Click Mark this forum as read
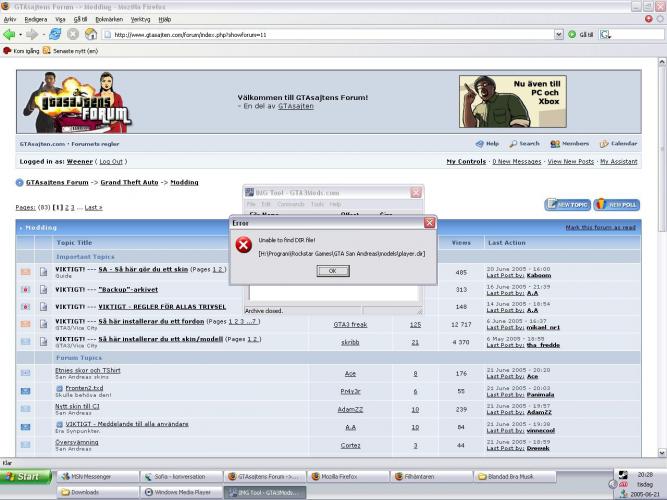This screenshot has width=667, height=500. pyautogui.click(x=600, y=227)
